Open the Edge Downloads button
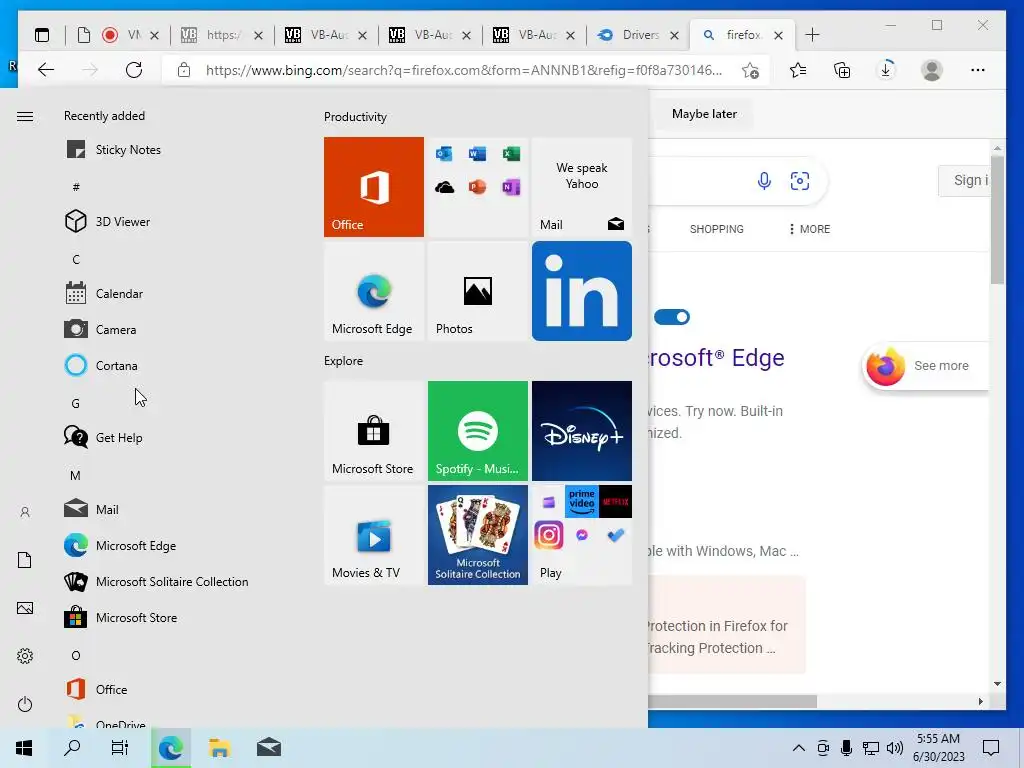Viewport: 1024px width, 768px height. click(x=886, y=70)
